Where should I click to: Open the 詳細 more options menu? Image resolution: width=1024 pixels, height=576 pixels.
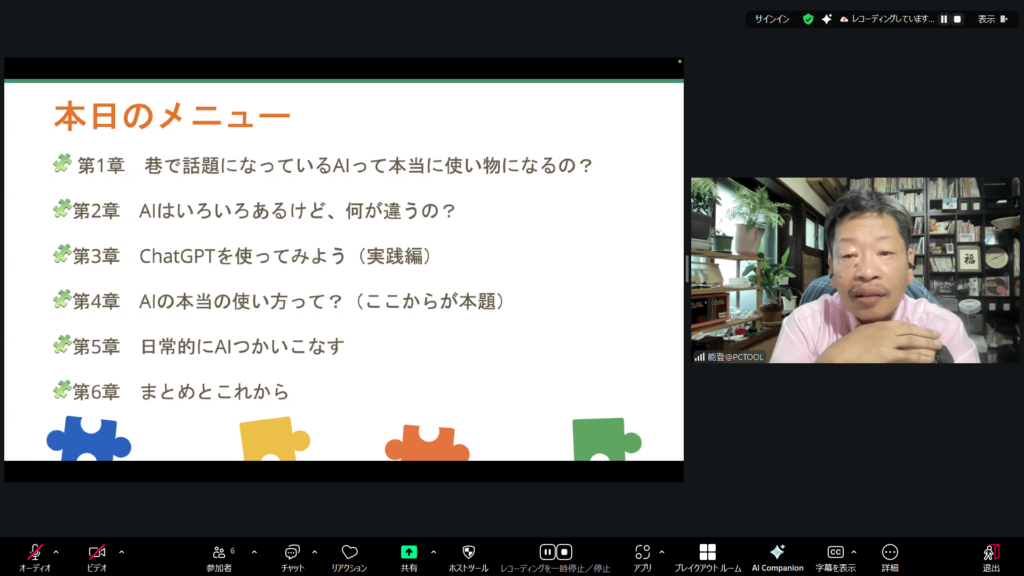890,553
